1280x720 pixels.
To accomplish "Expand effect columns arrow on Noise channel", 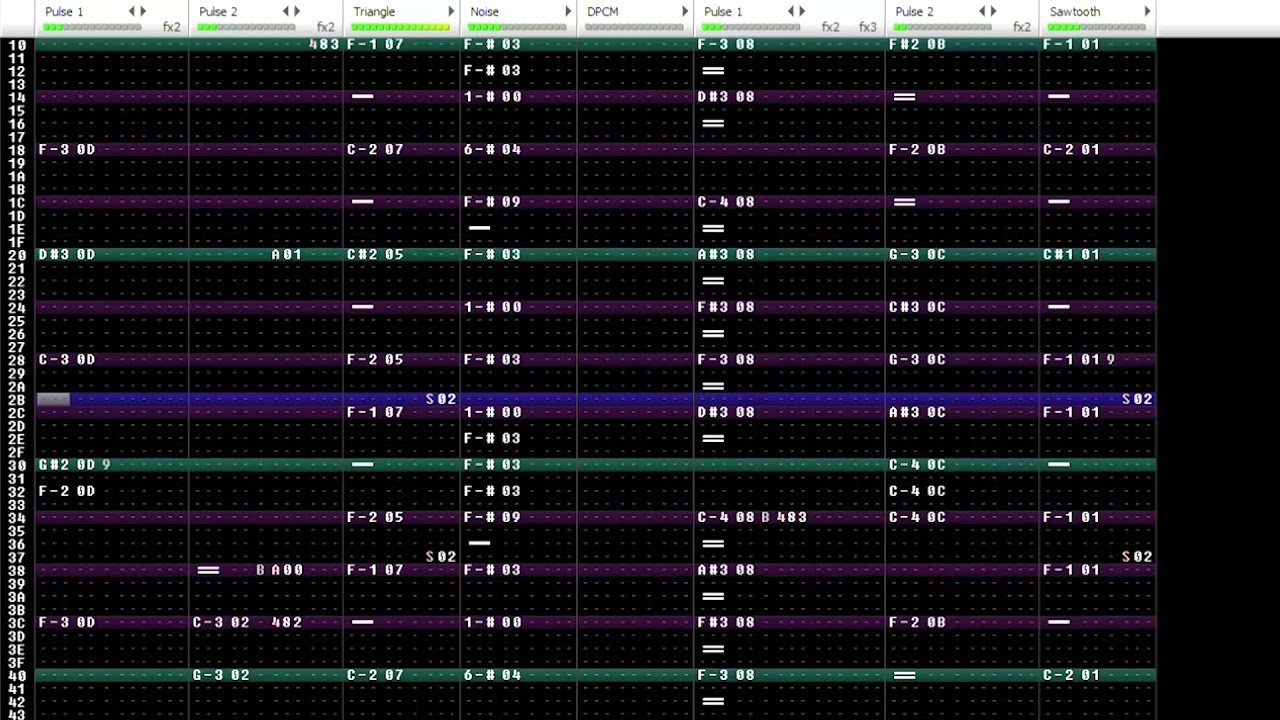I will pyautogui.click(x=568, y=11).
